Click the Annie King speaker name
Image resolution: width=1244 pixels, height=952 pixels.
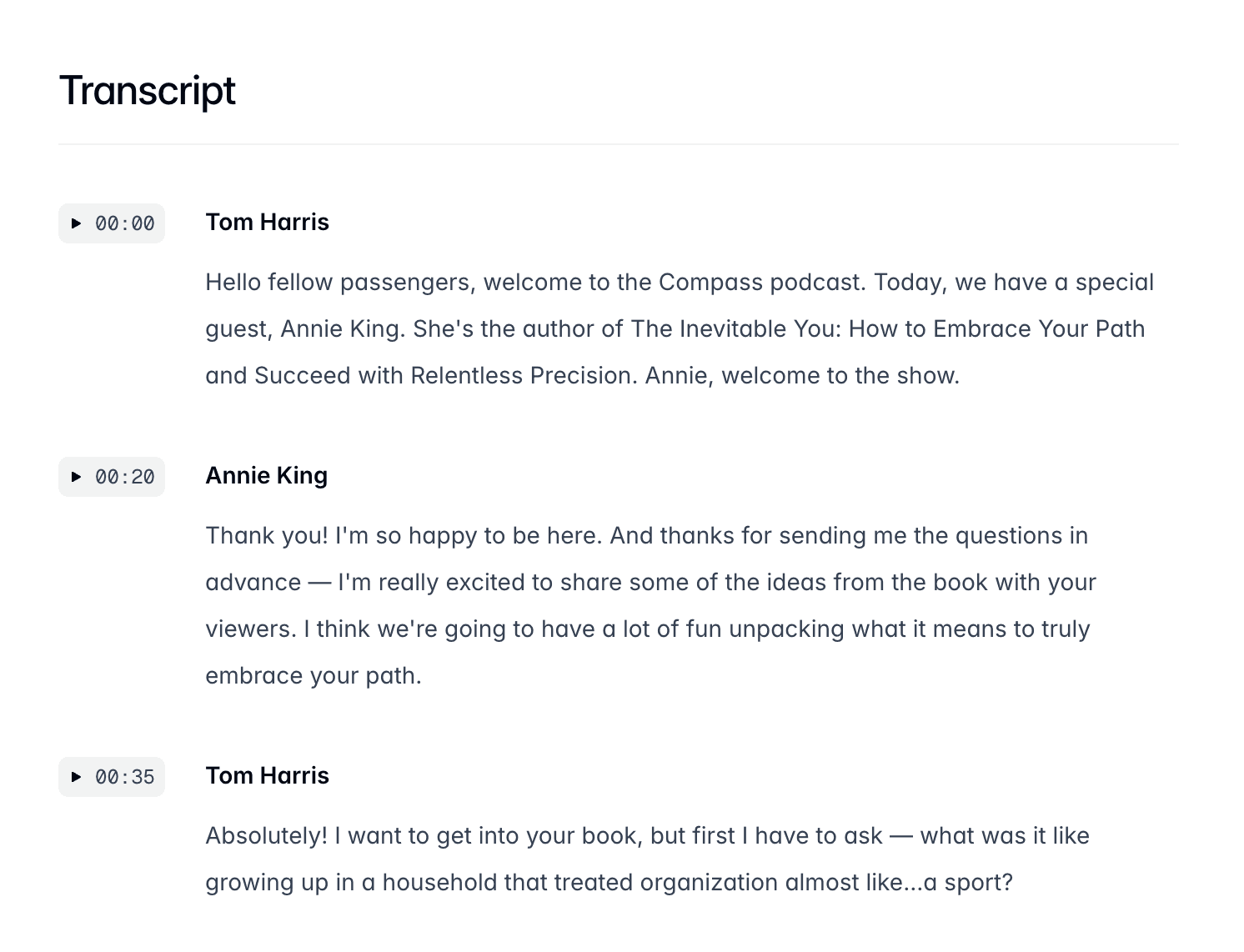click(266, 475)
